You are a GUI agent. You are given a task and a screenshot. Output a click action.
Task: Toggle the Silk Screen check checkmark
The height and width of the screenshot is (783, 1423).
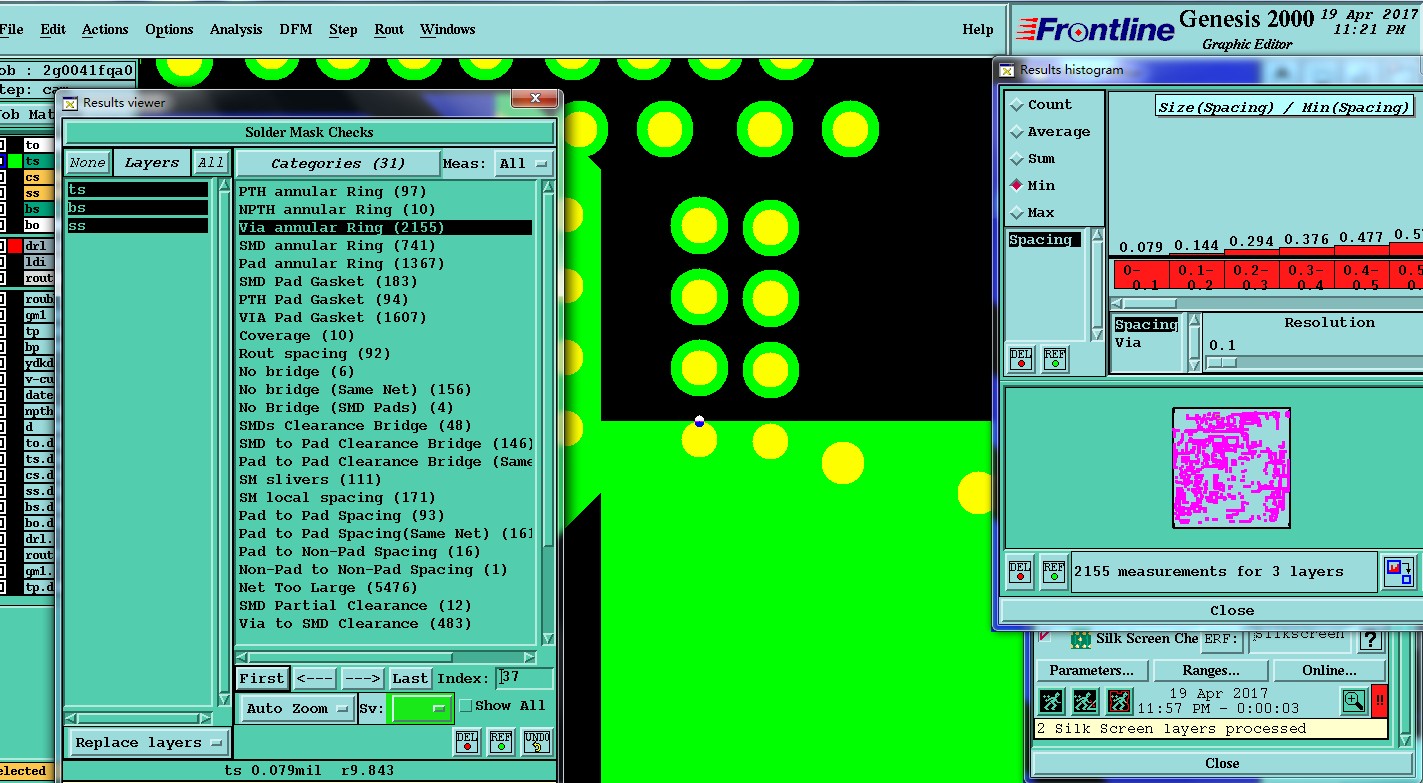(1045, 637)
